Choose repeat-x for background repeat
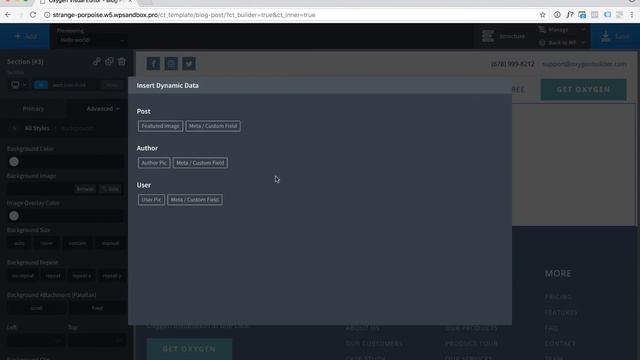 pyautogui.click(x=81, y=276)
